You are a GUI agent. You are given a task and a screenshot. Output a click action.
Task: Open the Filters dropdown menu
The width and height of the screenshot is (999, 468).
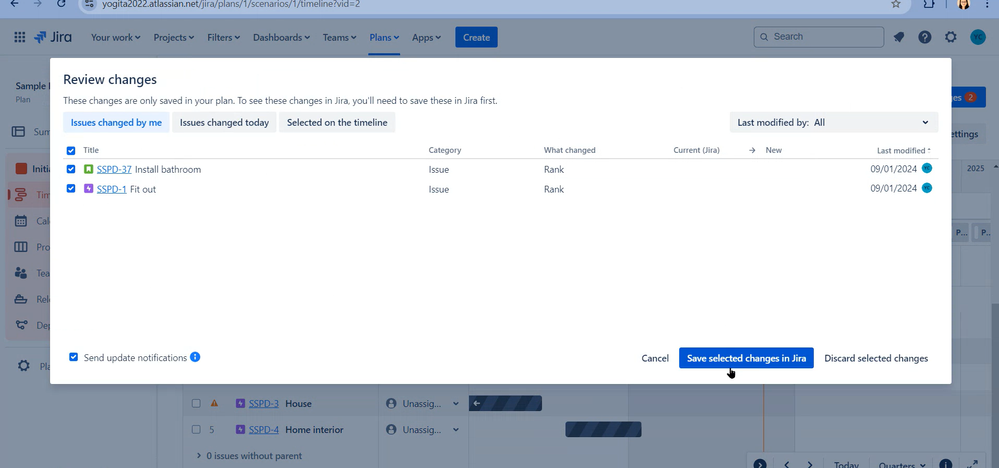tap(224, 37)
